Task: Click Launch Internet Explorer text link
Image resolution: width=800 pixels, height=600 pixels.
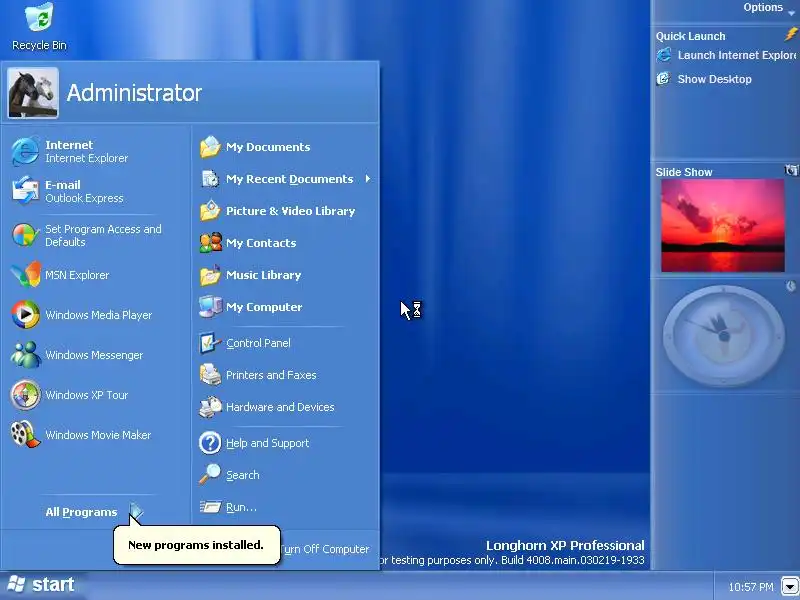Action: click(x=737, y=55)
